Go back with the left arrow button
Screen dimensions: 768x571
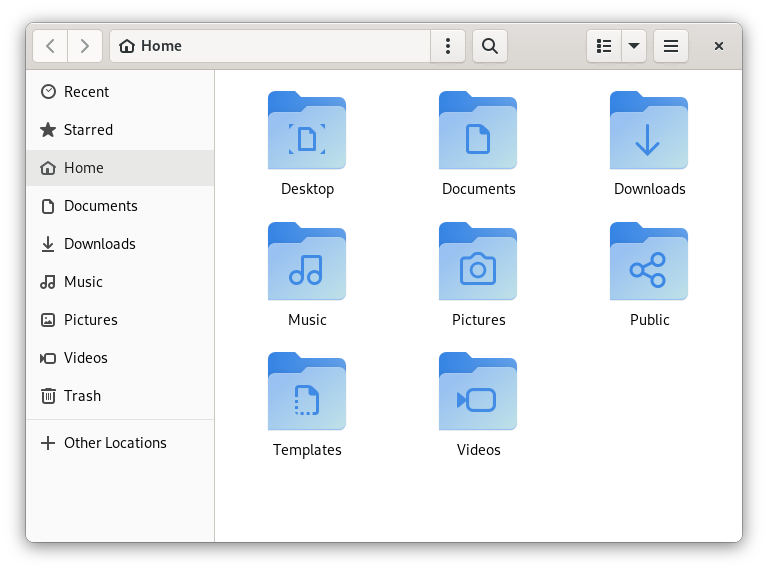click(x=50, y=46)
